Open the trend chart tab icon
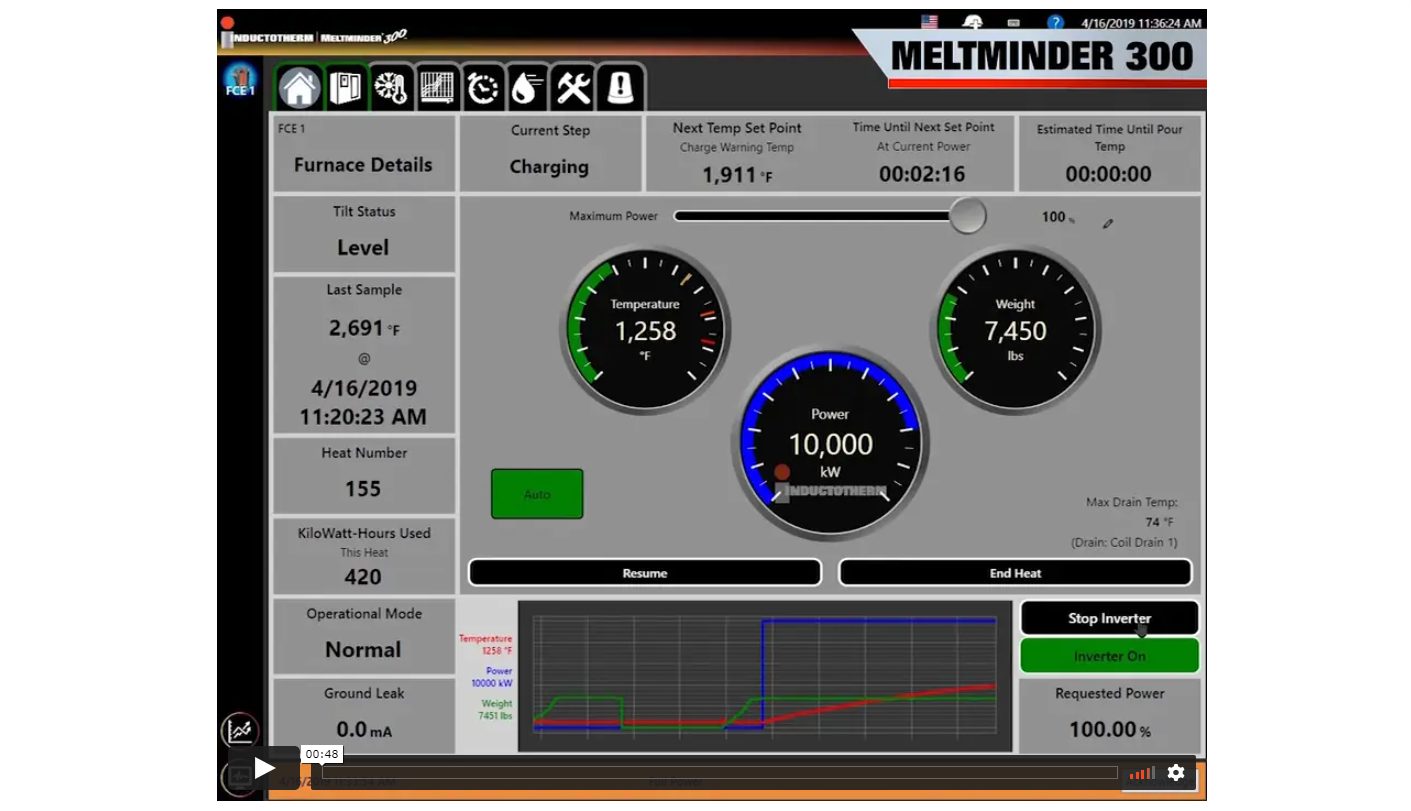This screenshot has width=1411, height=811. (x=435, y=88)
